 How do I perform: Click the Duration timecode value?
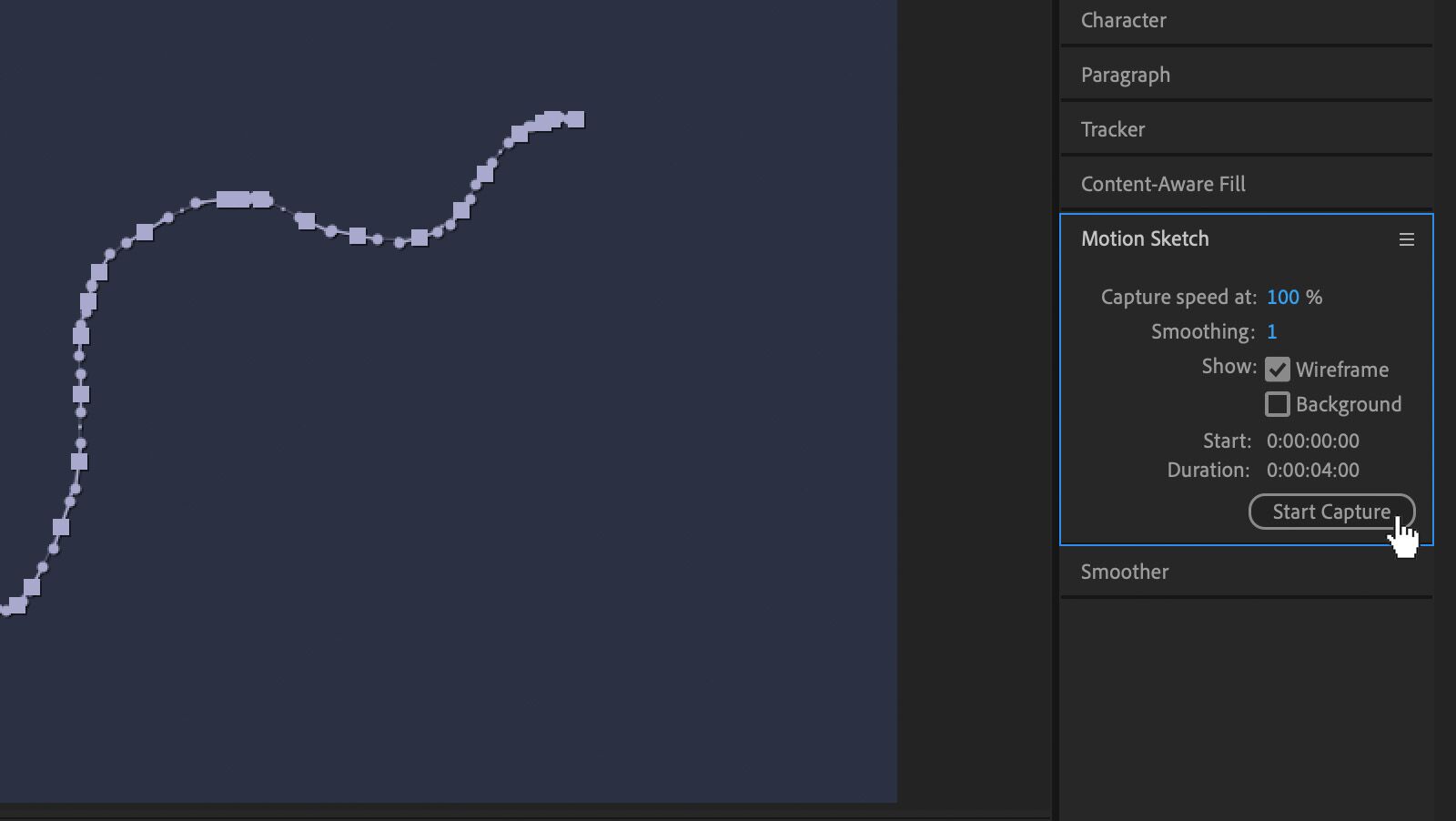tap(1313, 470)
